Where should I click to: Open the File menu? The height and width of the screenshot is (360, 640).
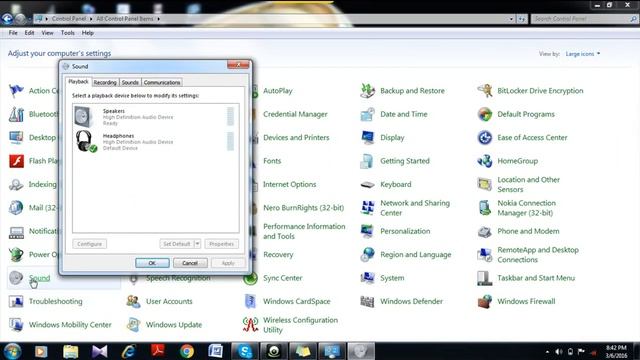(13, 33)
